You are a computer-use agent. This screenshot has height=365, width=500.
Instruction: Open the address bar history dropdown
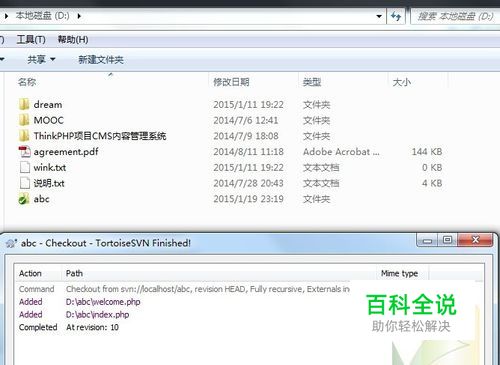[379, 16]
